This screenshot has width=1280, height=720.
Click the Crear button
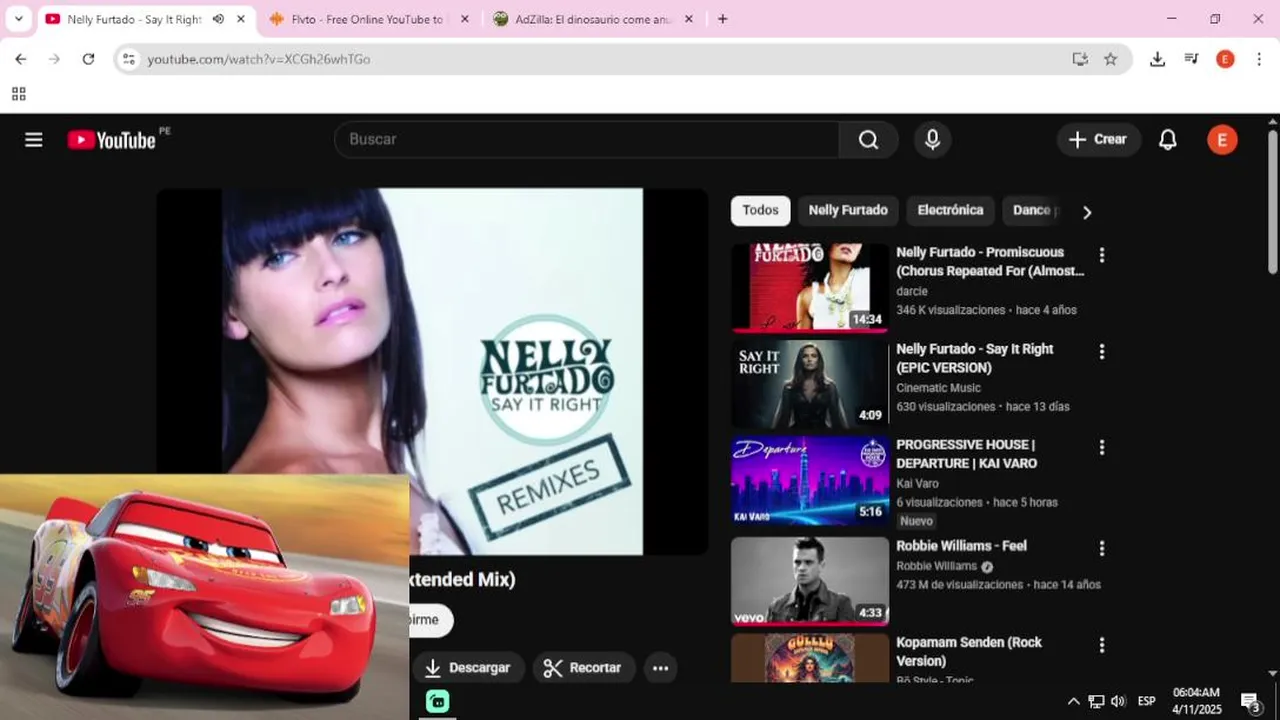click(x=1098, y=140)
